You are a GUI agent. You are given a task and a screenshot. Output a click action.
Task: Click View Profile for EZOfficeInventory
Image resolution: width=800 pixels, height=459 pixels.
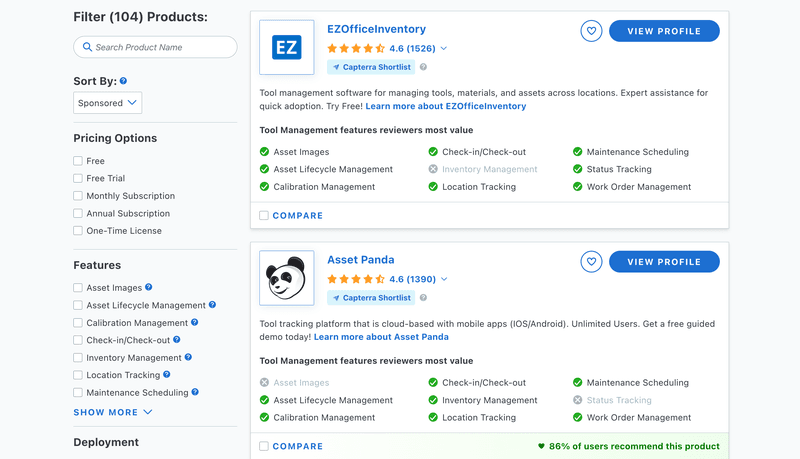(x=664, y=31)
